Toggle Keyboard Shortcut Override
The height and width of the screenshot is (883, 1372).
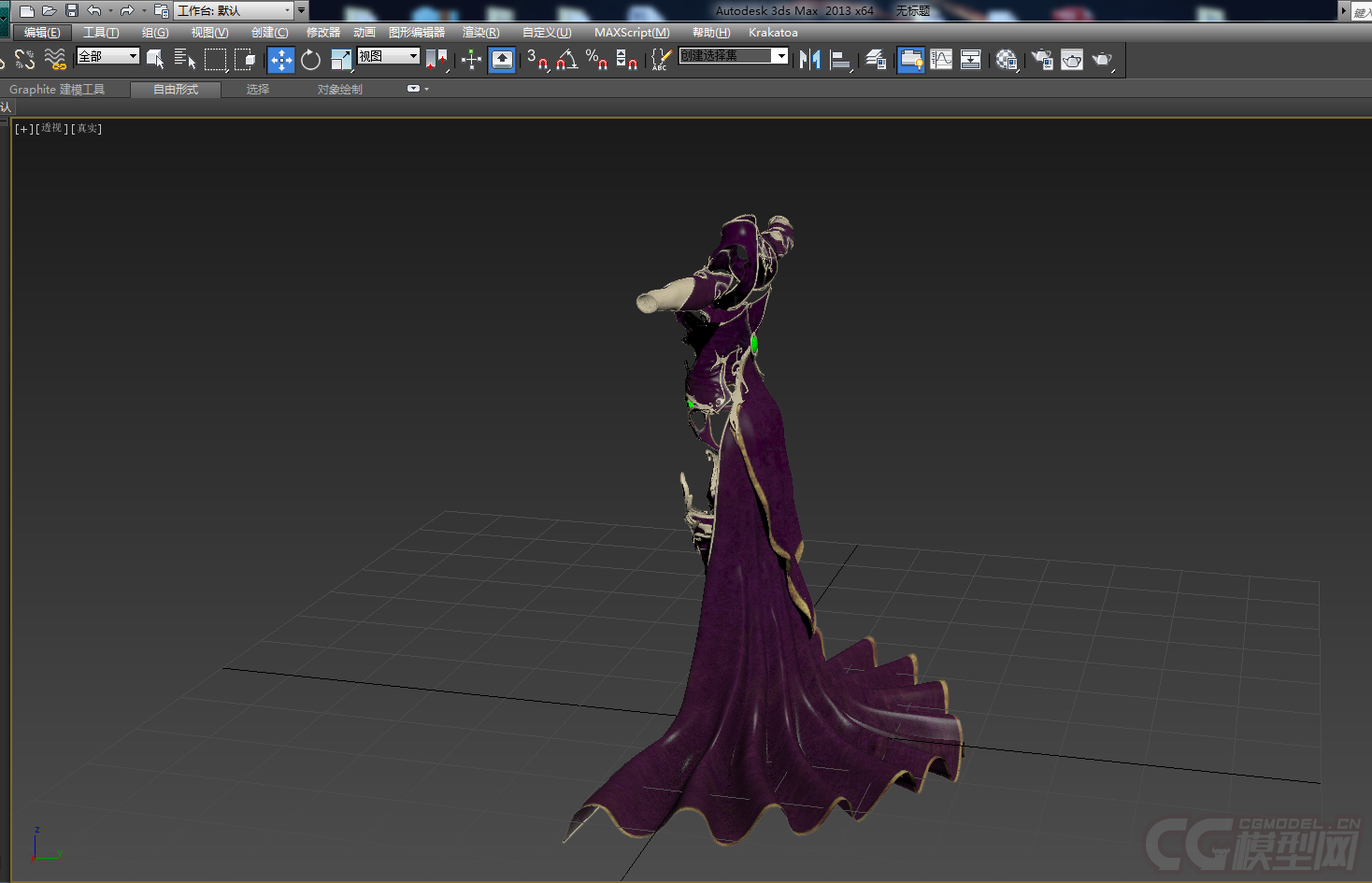tap(502, 60)
